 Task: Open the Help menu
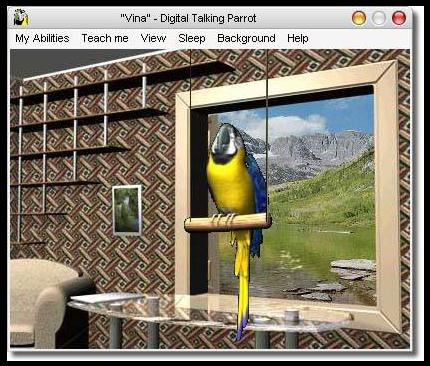click(x=298, y=38)
